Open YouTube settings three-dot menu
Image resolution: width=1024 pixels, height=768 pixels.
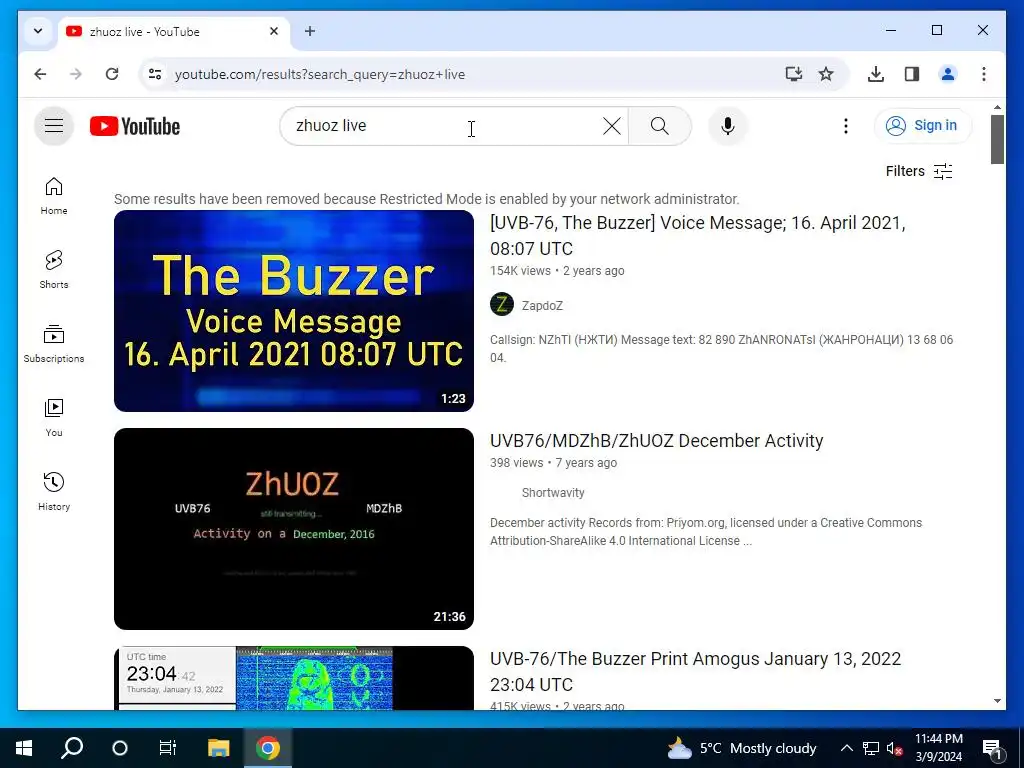pyautogui.click(x=846, y=125)
